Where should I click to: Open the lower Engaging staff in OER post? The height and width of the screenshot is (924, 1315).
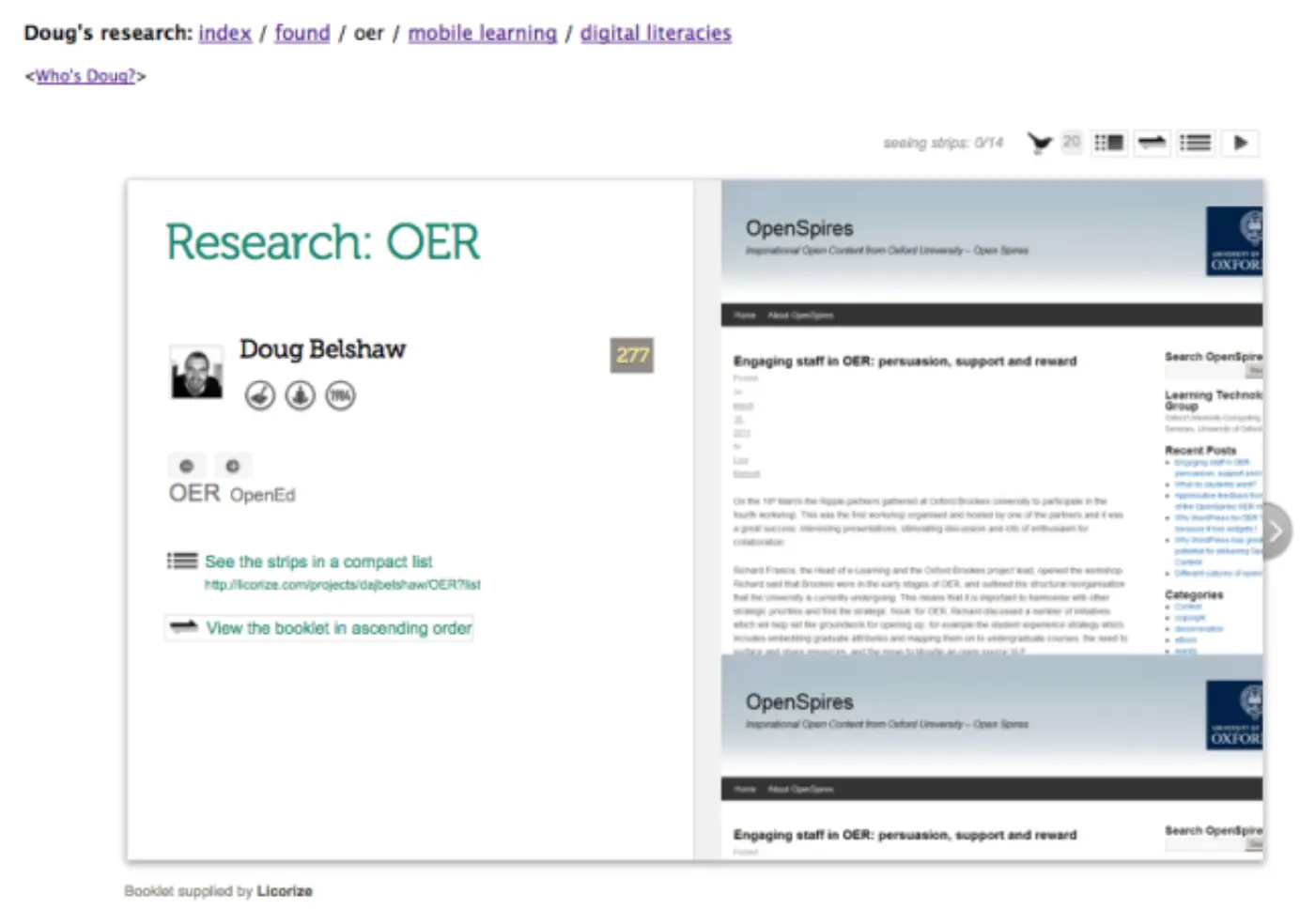905,835
